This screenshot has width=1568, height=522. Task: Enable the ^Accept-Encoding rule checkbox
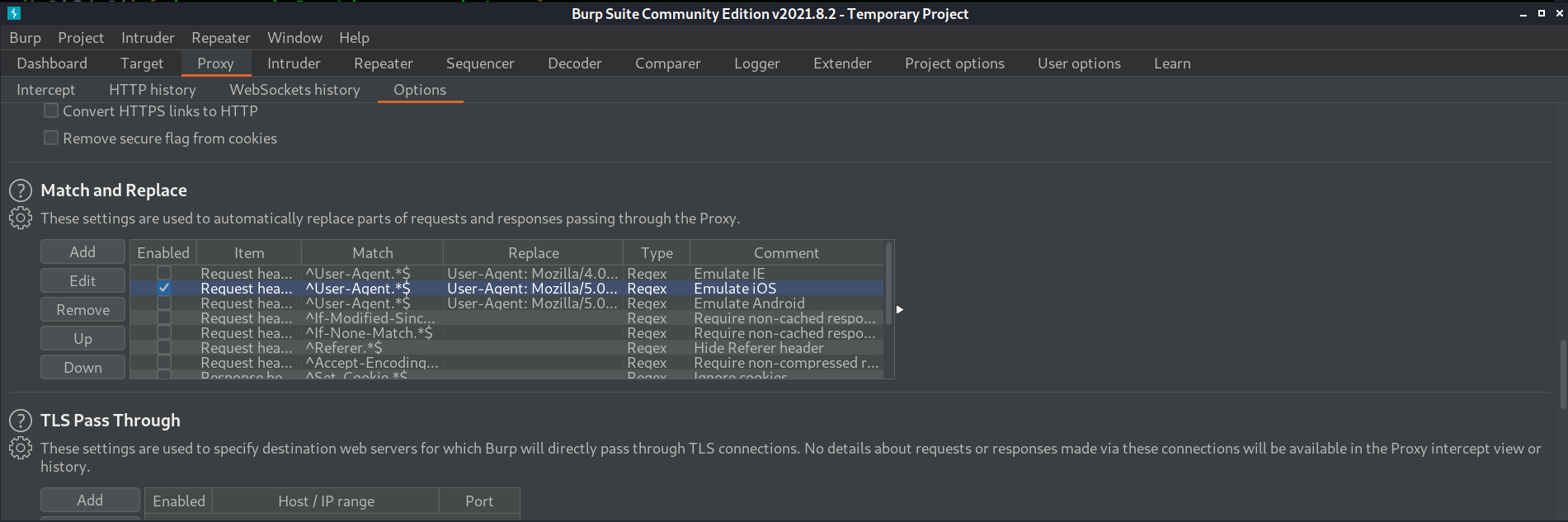164,362
